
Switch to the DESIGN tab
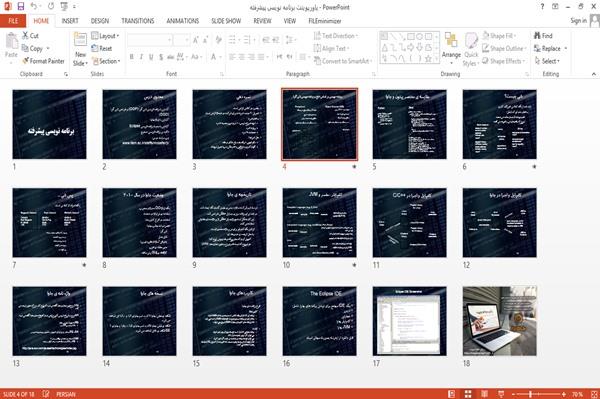tap(100, 21)
